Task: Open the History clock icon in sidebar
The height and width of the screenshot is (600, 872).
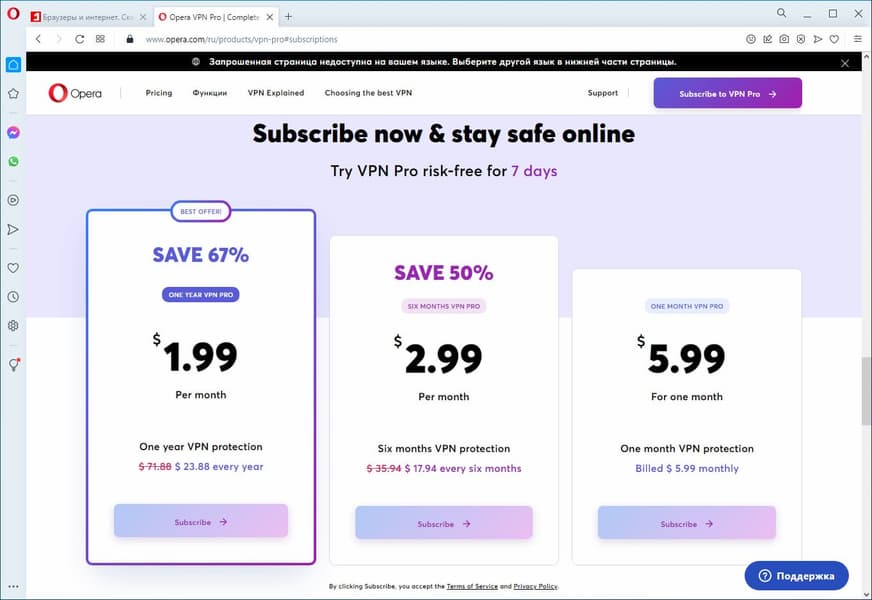Action: (x=13, y=297)
